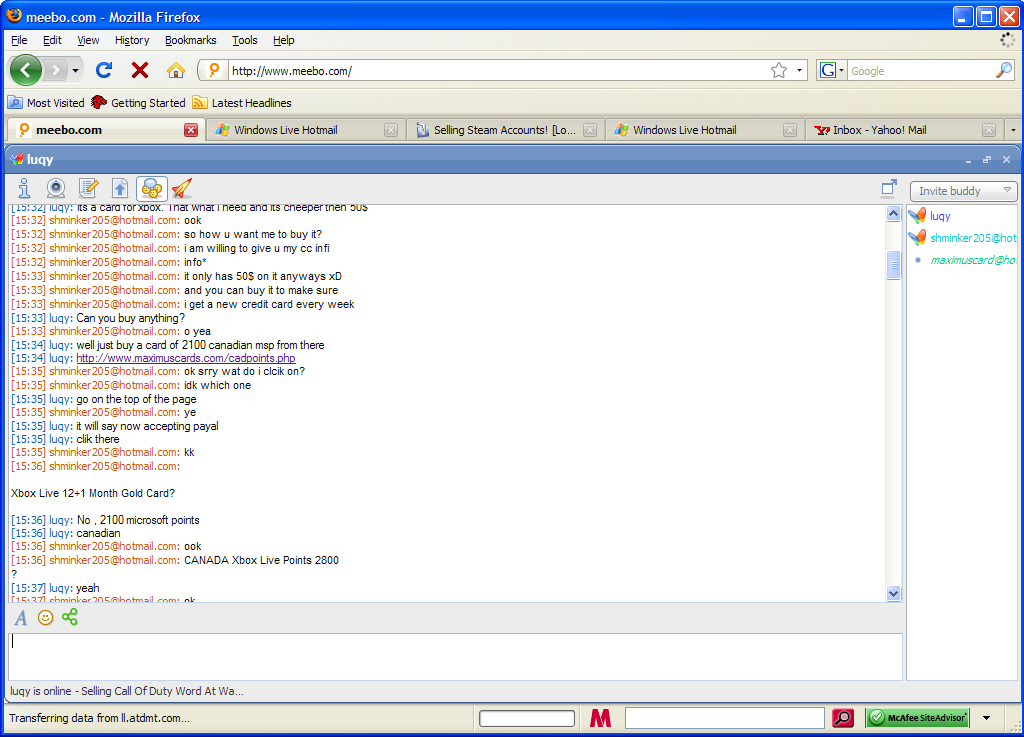Select maximuscard in the participant list
Screen dimensions: 1024x737
click(x=964, y=260)
